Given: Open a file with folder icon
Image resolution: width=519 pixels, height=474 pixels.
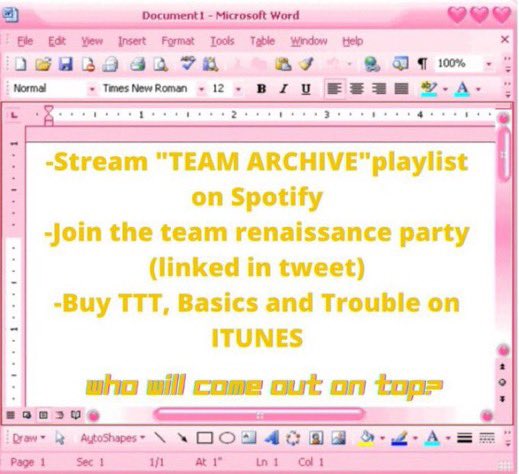Looking at the screenshot, I should coord(43,63).
